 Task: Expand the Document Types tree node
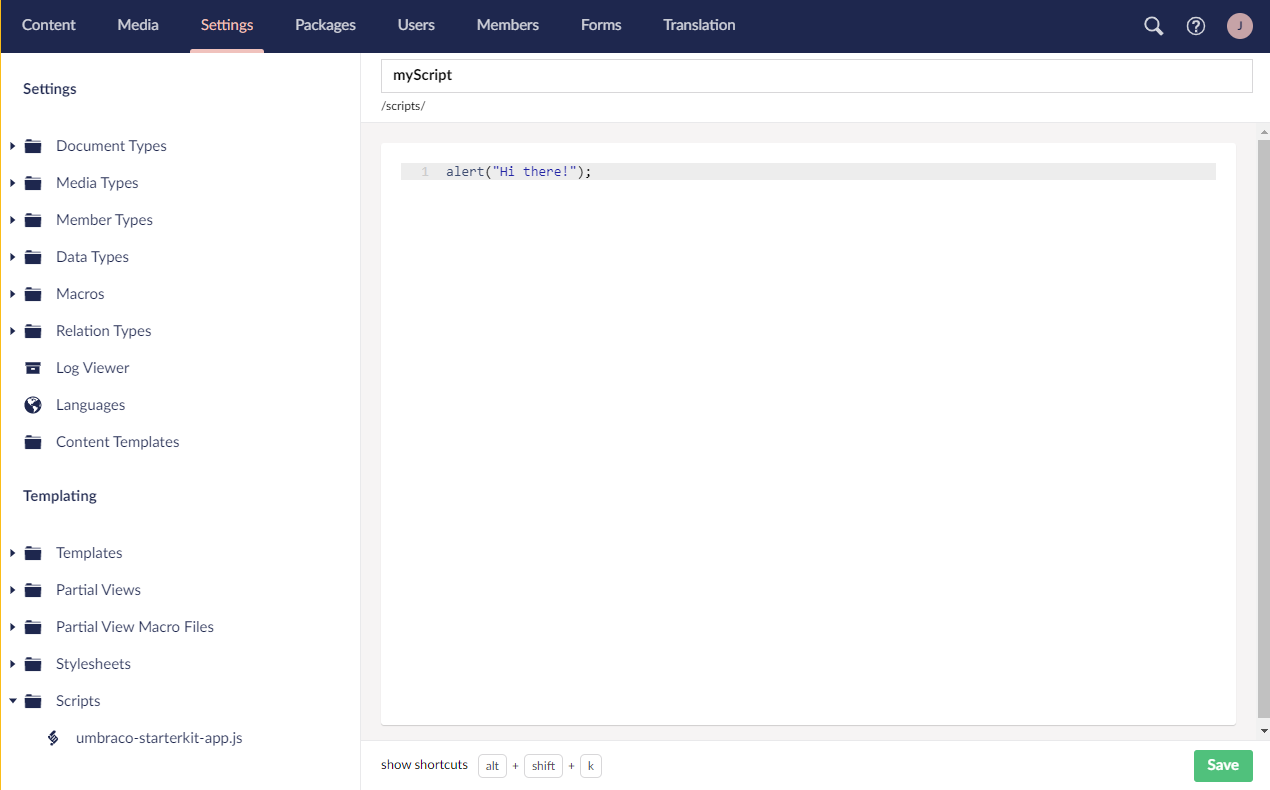(12, 146)
